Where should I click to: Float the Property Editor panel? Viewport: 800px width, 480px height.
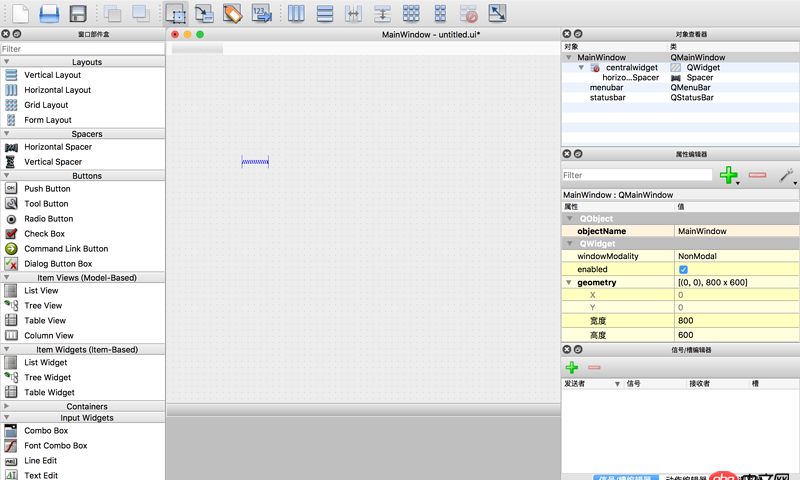[x=578, y=154]
